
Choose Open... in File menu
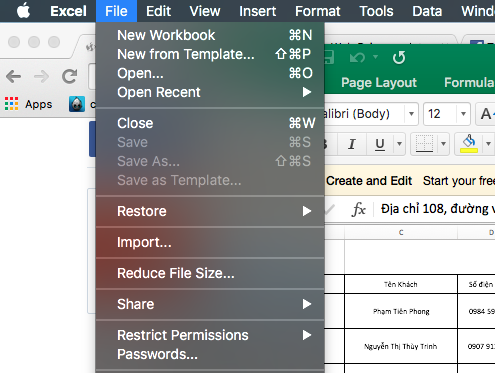pos(210,73)
